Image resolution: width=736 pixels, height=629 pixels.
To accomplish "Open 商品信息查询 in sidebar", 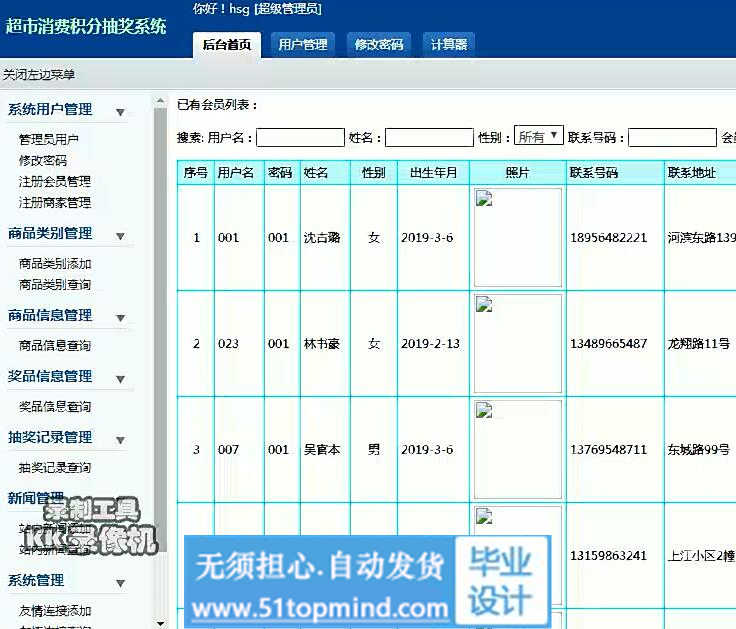I will click(54, 345).
